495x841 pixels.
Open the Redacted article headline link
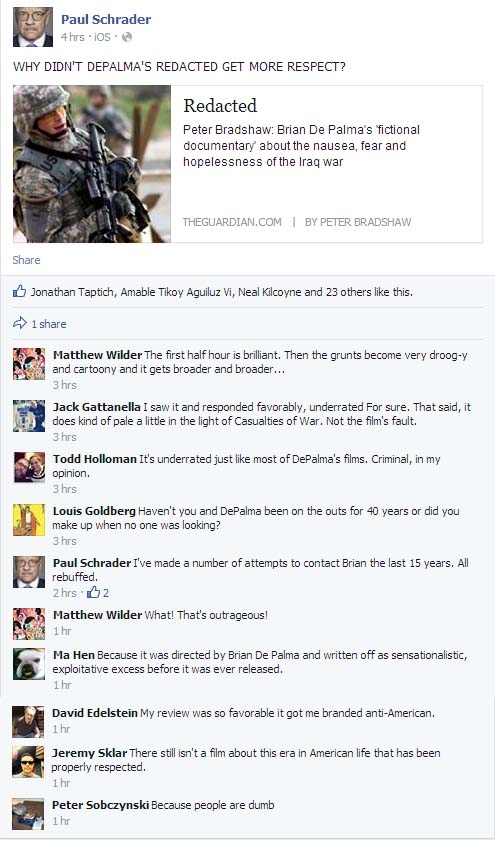coord(220,105)
